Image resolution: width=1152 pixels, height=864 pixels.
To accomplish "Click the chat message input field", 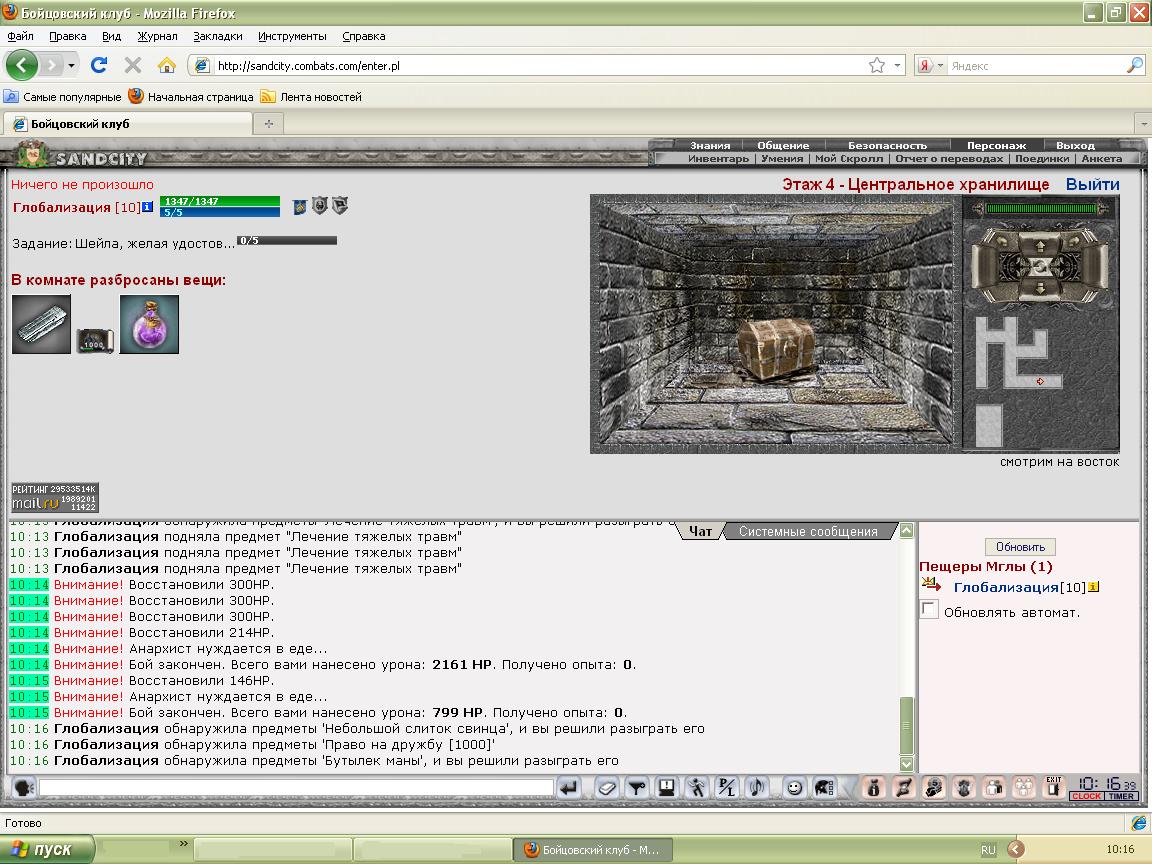I will 296,788.
